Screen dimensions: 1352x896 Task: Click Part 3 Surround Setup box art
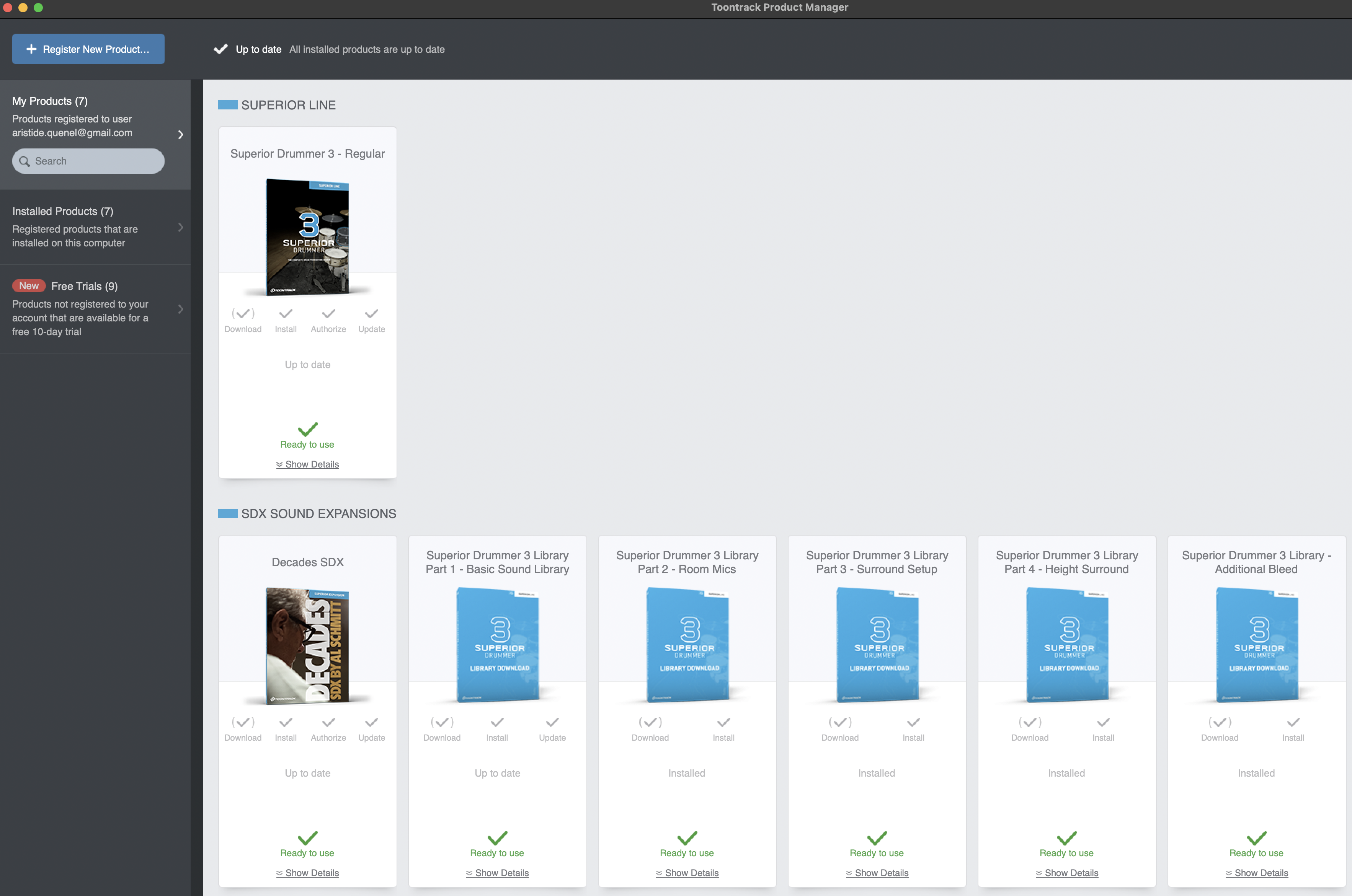(x=877, y=645)
